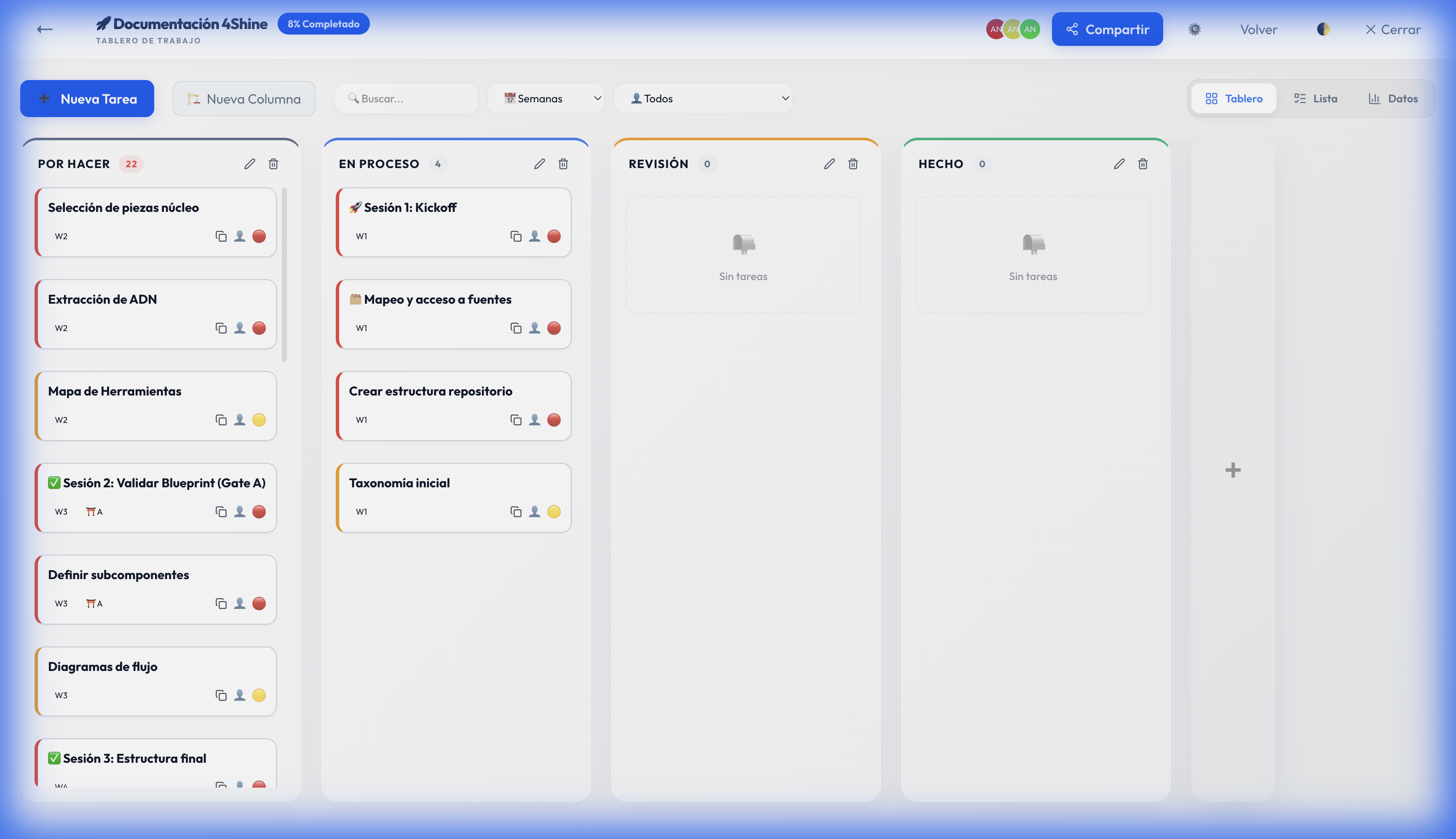
Task: Edit the REVISIÓN column name
Action: point(829,164)
